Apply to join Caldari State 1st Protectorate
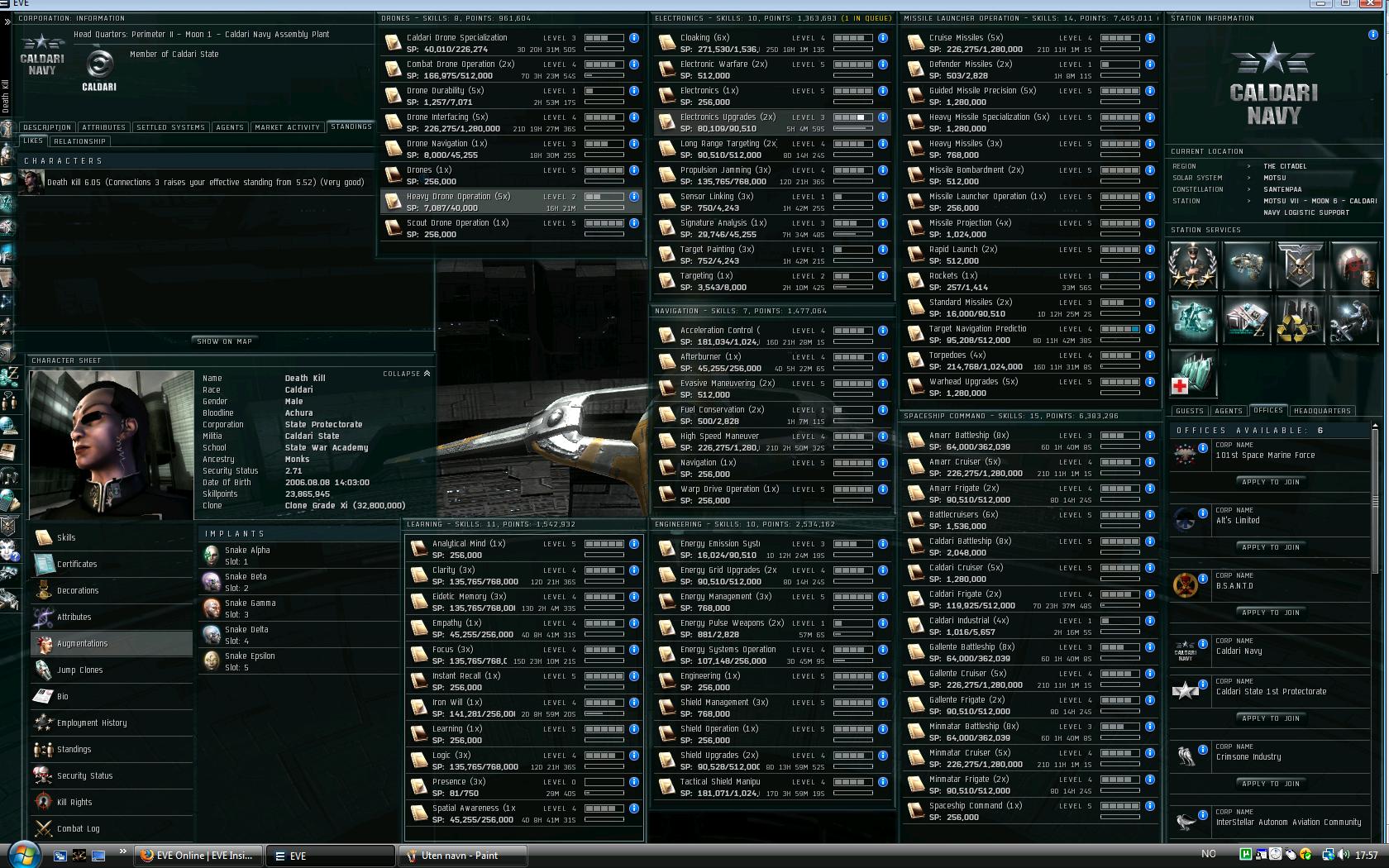Image resolution: width=1389 pixels, height=868 pixels. [x=1270, y=718]
